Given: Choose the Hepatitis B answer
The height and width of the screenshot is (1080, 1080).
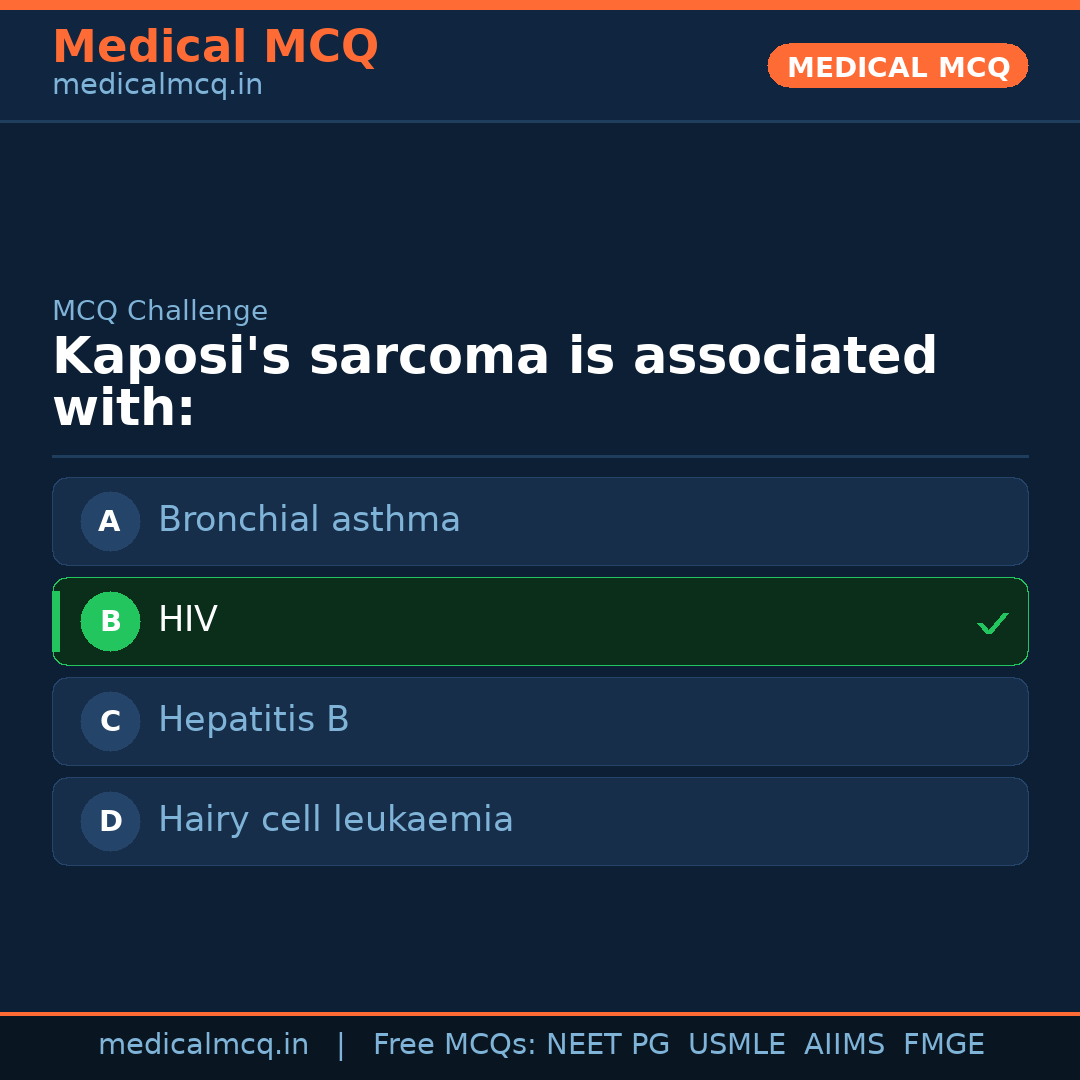Looking at the screenshot, I should click(254, 720).
